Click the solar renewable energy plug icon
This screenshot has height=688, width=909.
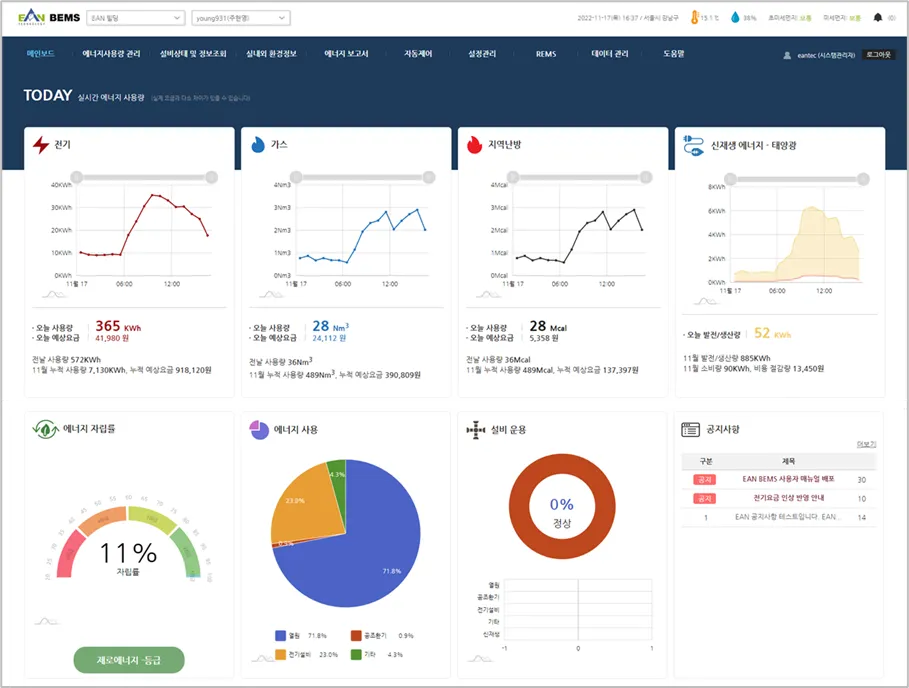[x=693, y=145]
